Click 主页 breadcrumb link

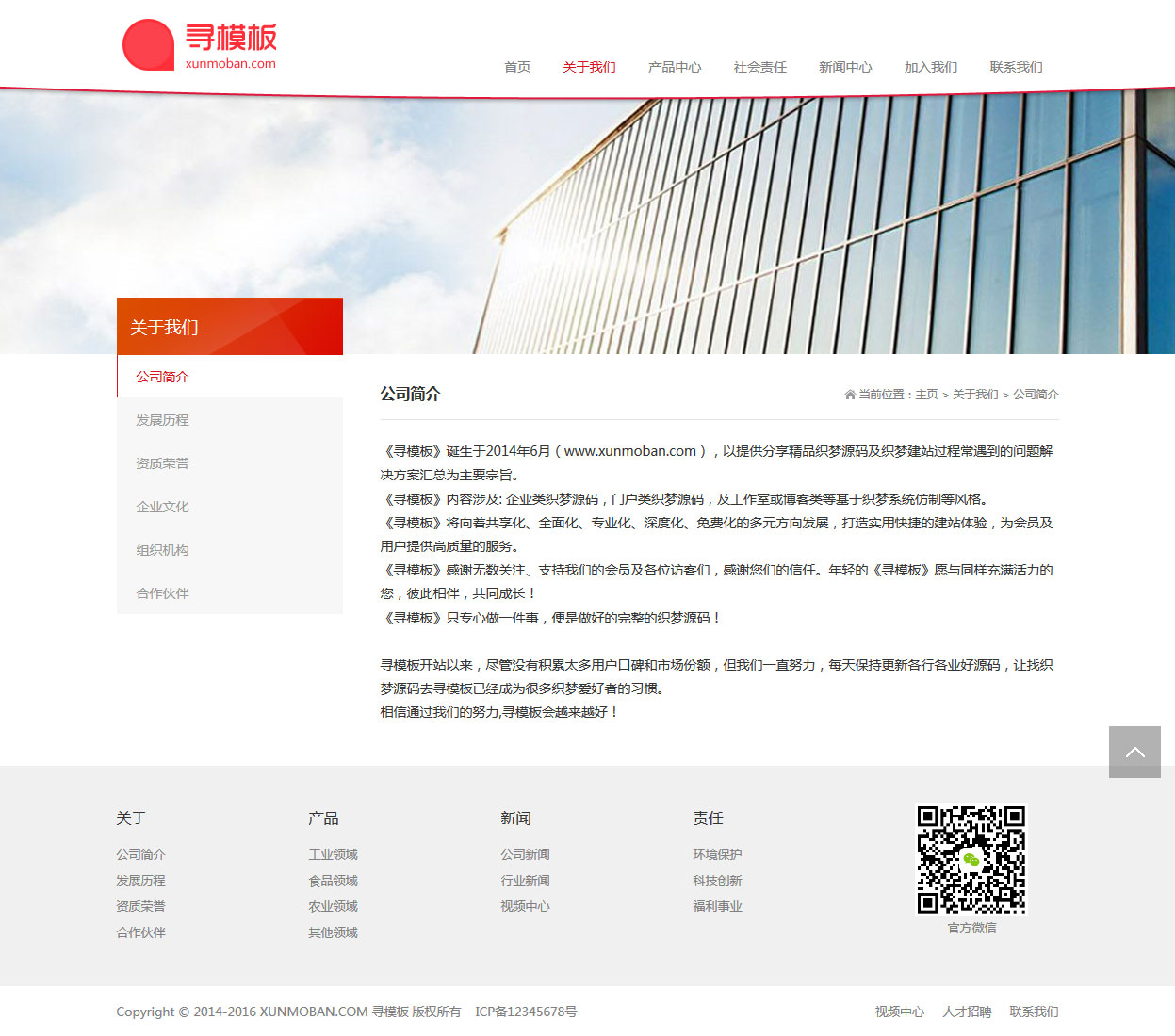926,395
